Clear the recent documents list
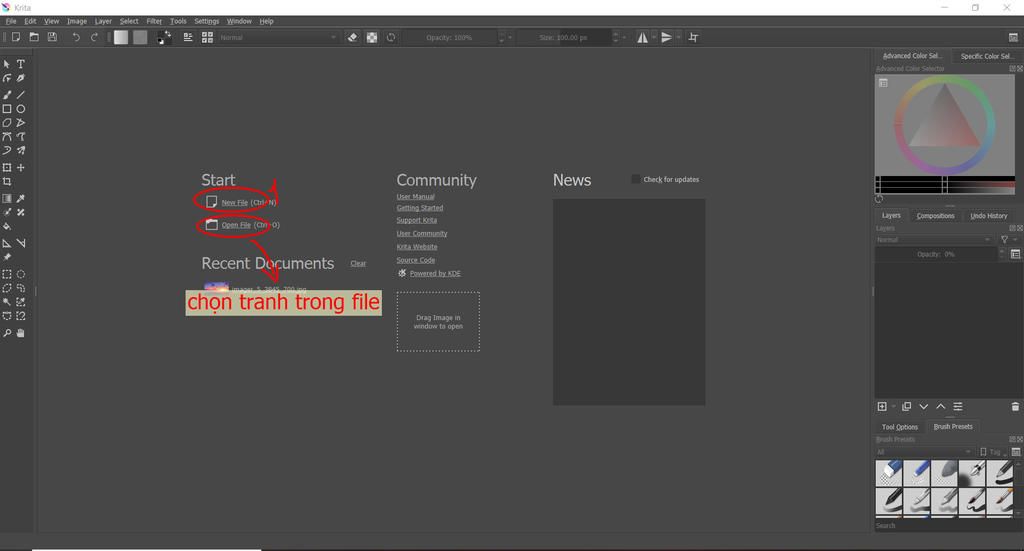1024x551 pixels. click(x=358, y=263)
